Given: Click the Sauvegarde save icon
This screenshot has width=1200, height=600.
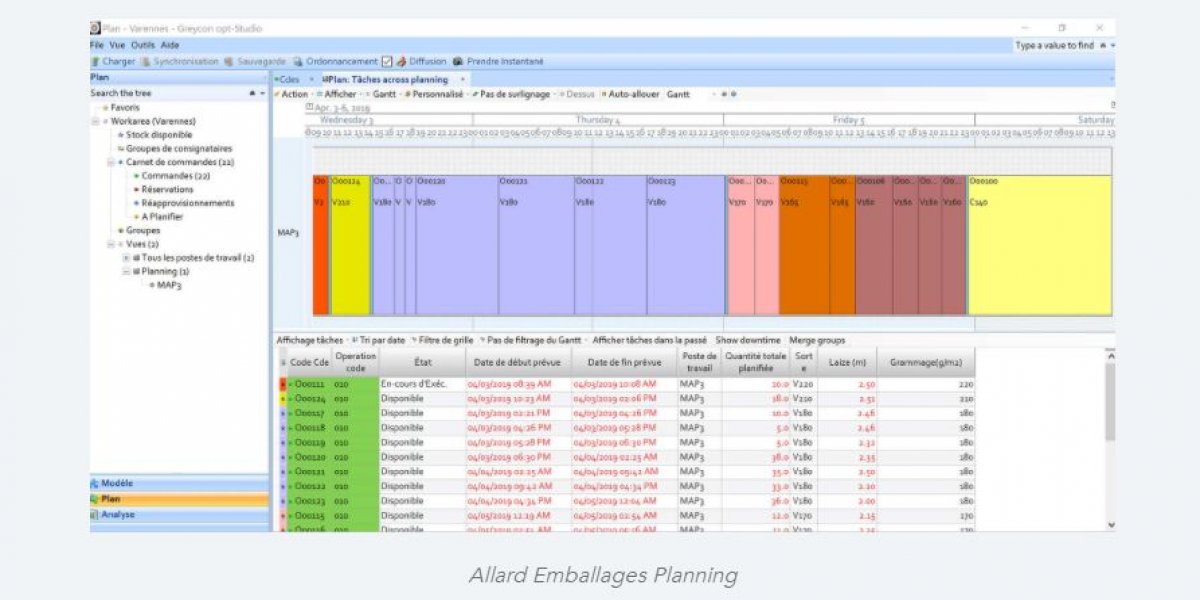Looking at the screenshot, I should pos(231,61).
